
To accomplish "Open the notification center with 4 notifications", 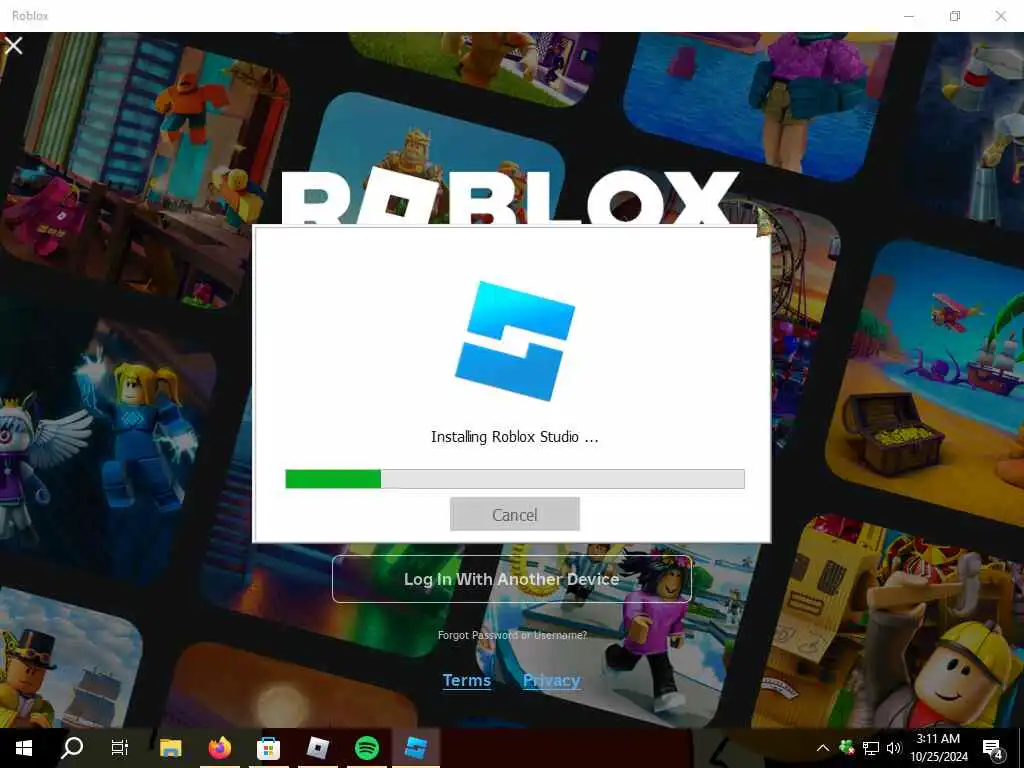I will [993, 749].
